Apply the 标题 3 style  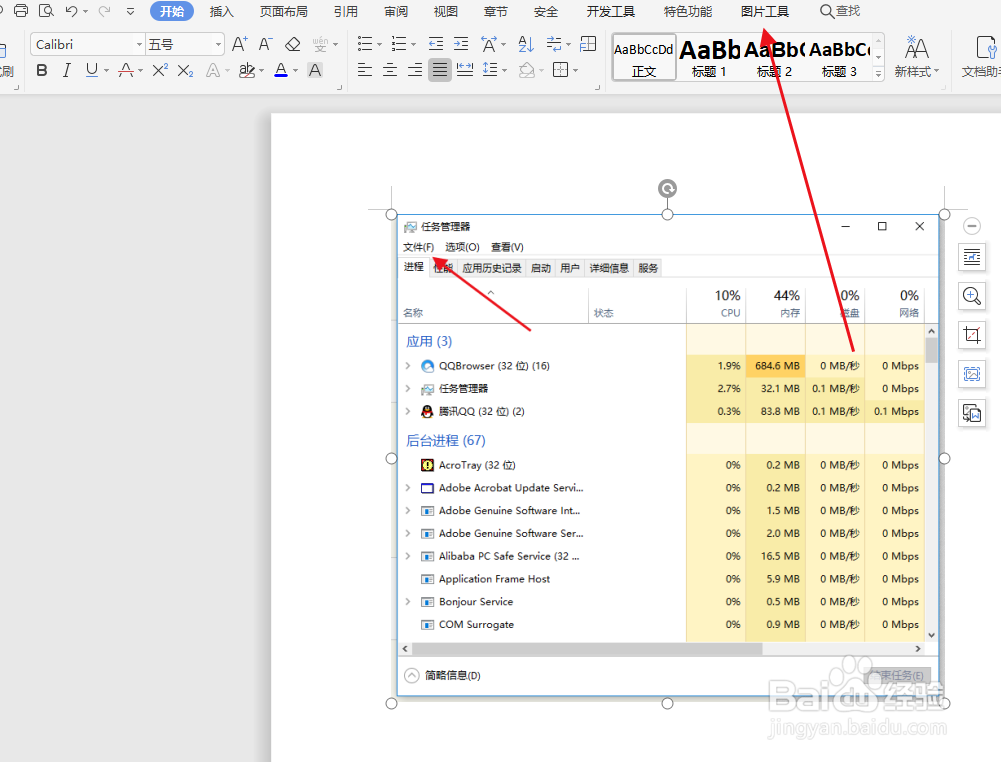coord(839,57)
